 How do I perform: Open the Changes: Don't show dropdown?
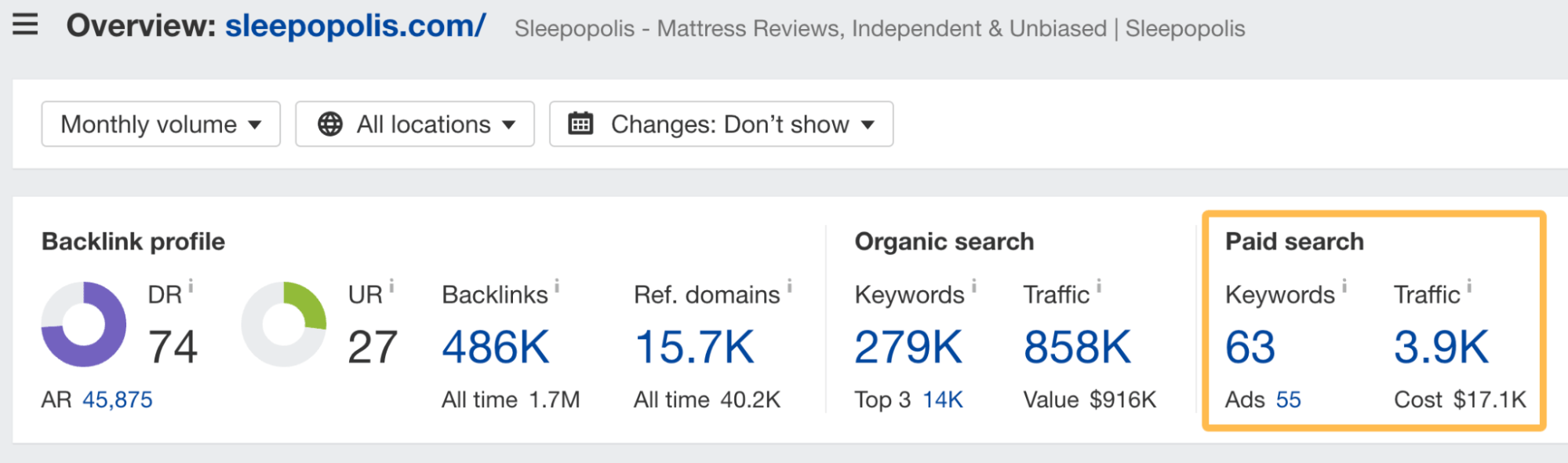pyautogui.click(x=721, y=124)
